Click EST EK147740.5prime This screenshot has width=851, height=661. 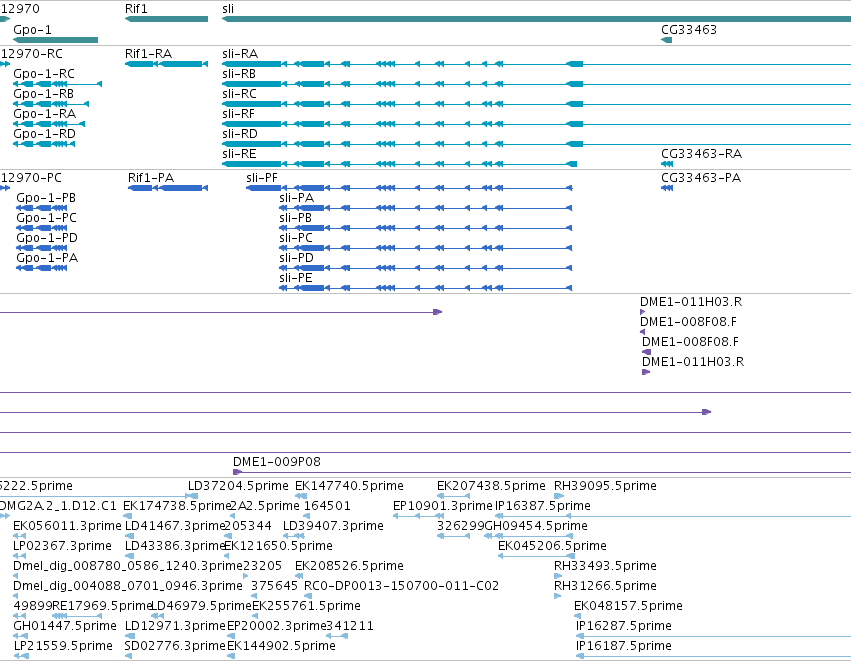click(350, 486)
